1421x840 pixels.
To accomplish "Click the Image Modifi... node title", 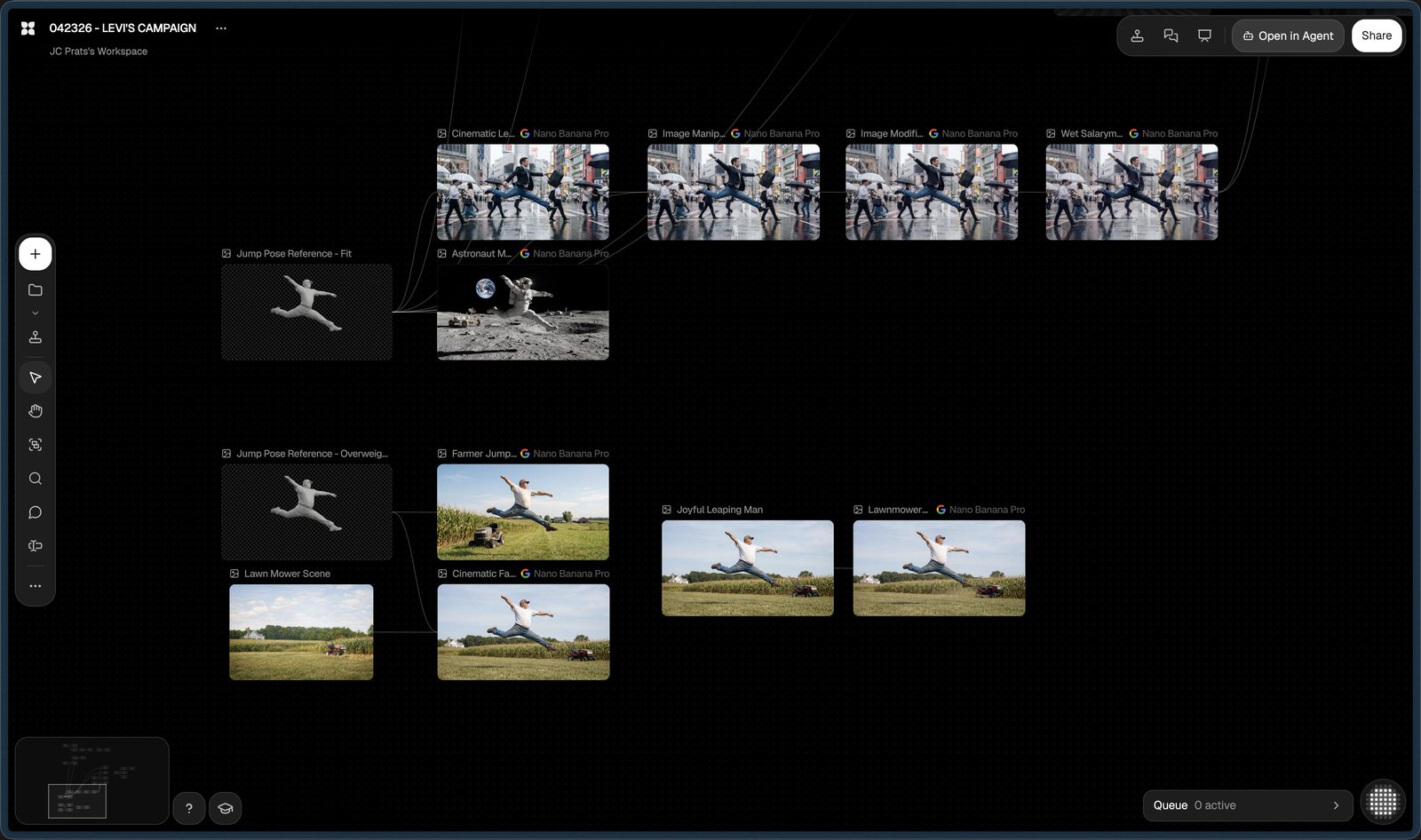I will (891, 133).
